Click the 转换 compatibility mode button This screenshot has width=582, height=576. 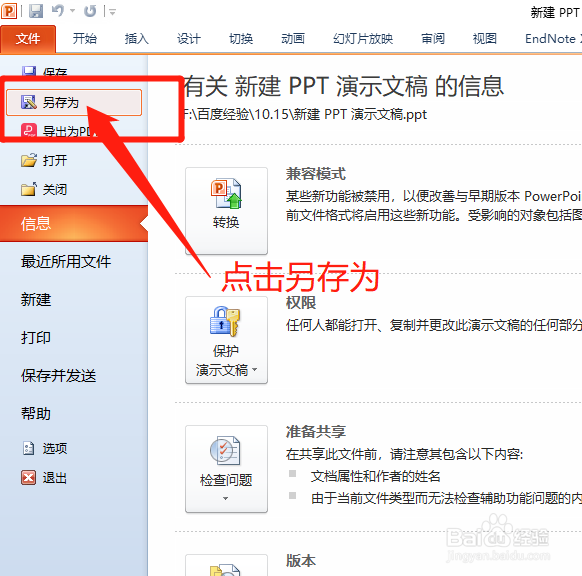click(226, 211)
